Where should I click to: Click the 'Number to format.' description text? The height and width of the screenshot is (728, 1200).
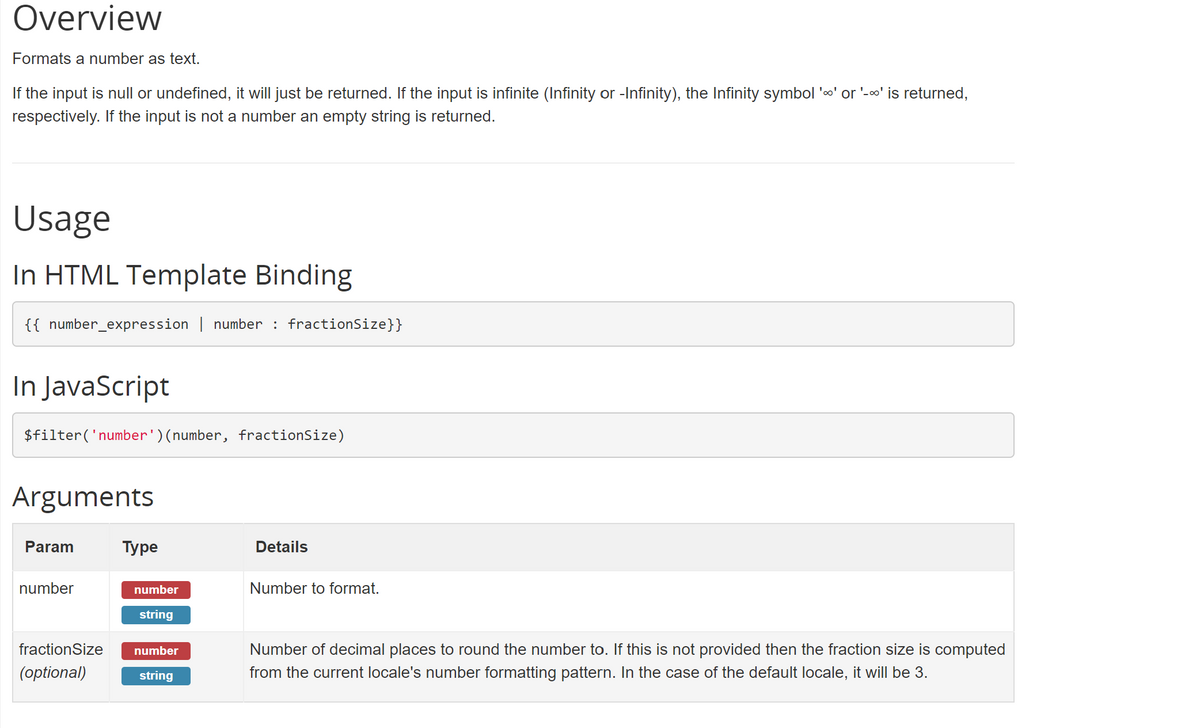point(315,588)
